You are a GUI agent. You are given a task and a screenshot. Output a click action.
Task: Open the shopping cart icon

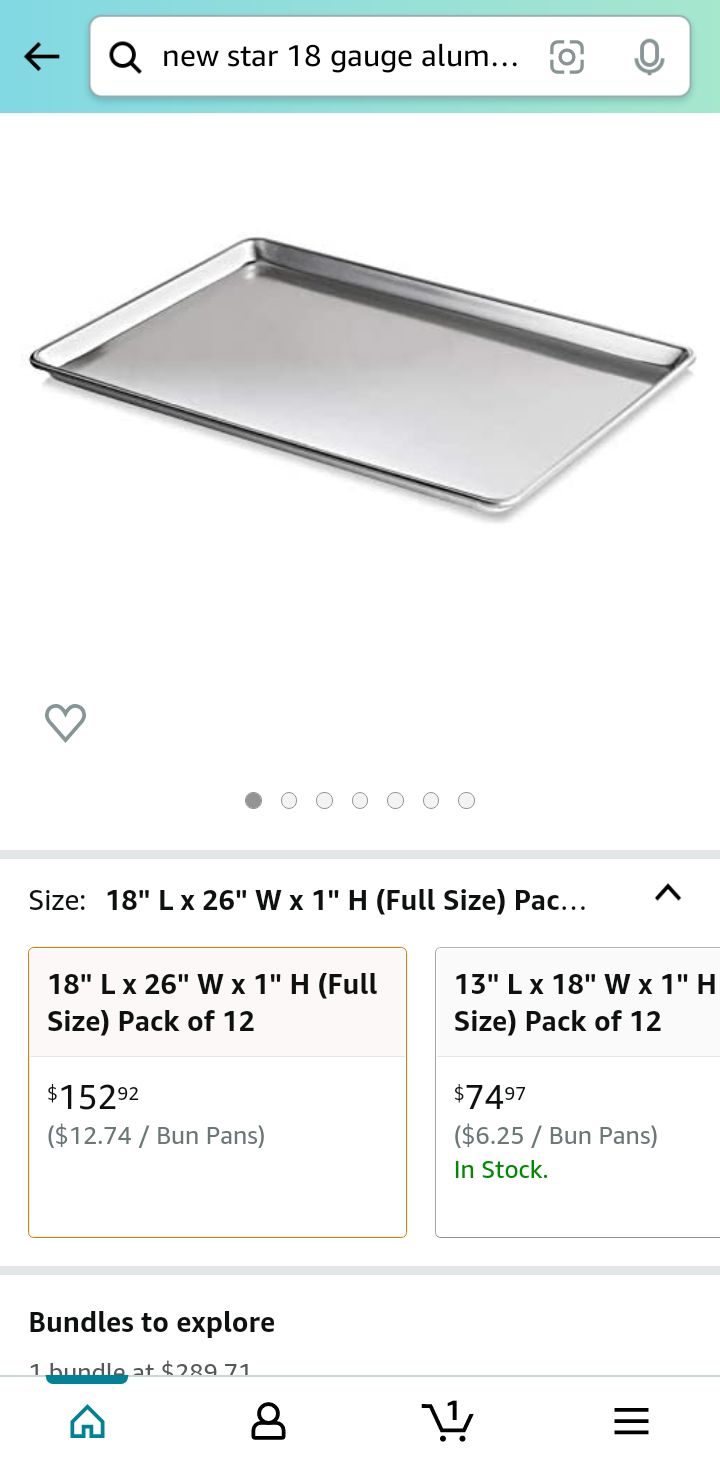[447, 1420]
